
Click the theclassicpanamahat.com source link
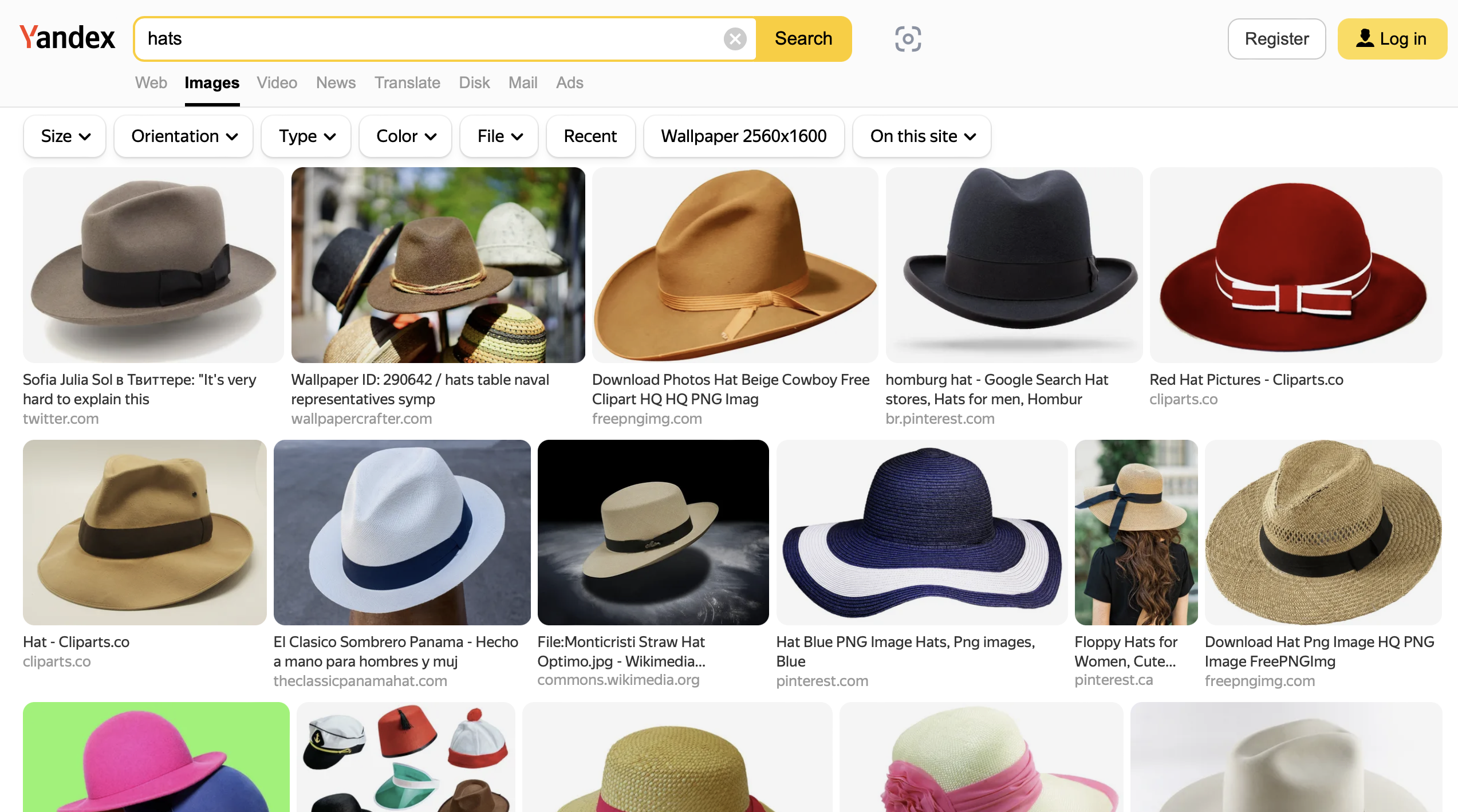click(x=360, y=681)
